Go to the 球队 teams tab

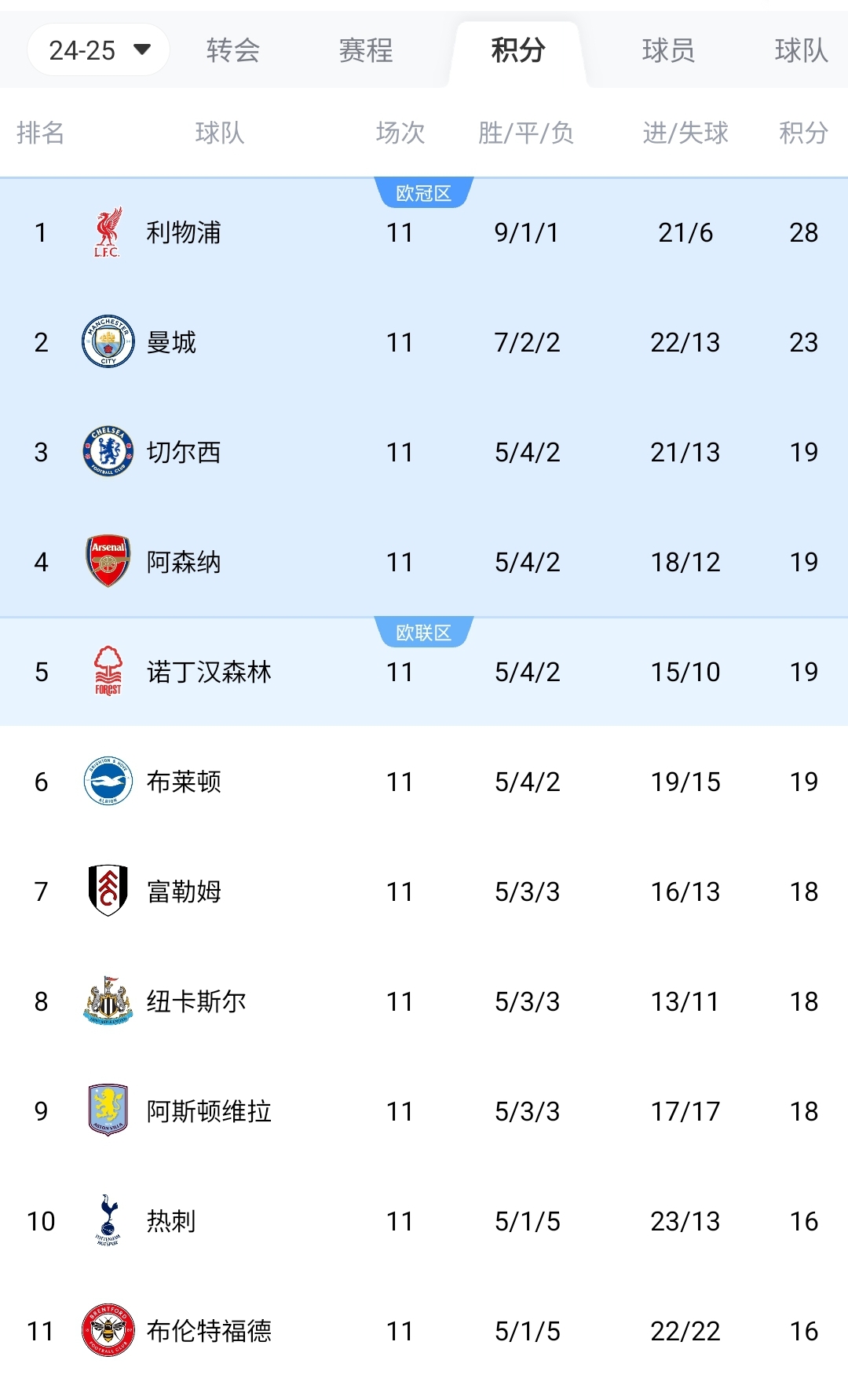coord(801,50)
